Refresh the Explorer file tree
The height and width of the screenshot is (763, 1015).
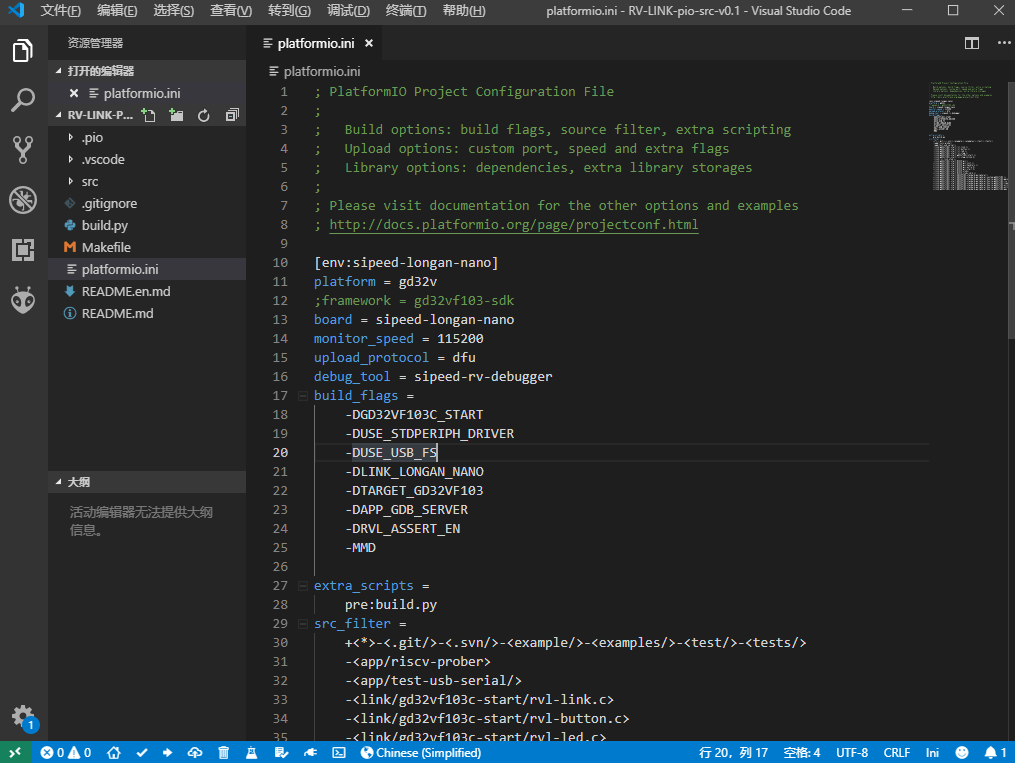tap(204, 115)
